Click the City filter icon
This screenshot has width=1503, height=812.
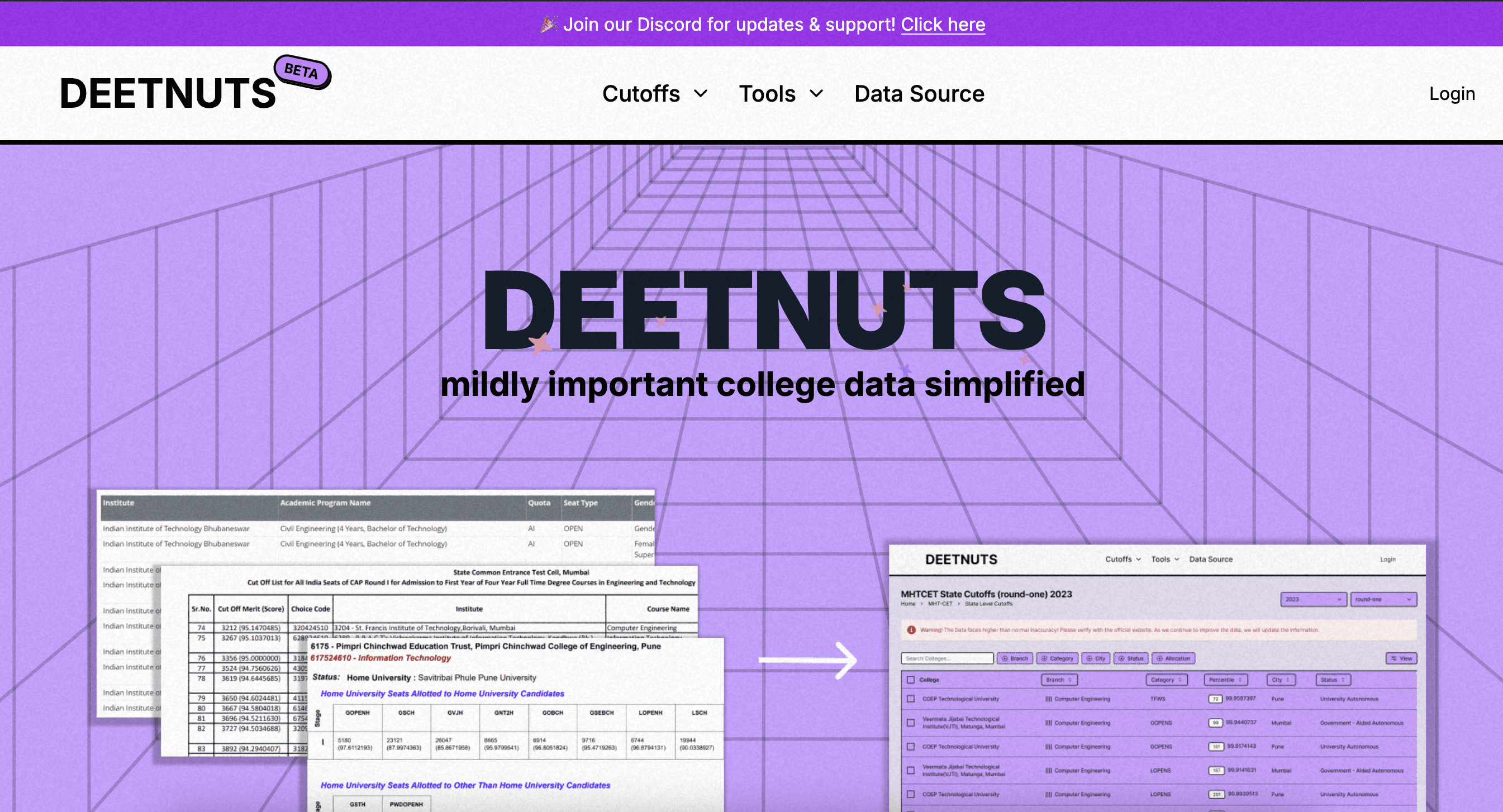pyautogui.click(x=1090, y=658)
